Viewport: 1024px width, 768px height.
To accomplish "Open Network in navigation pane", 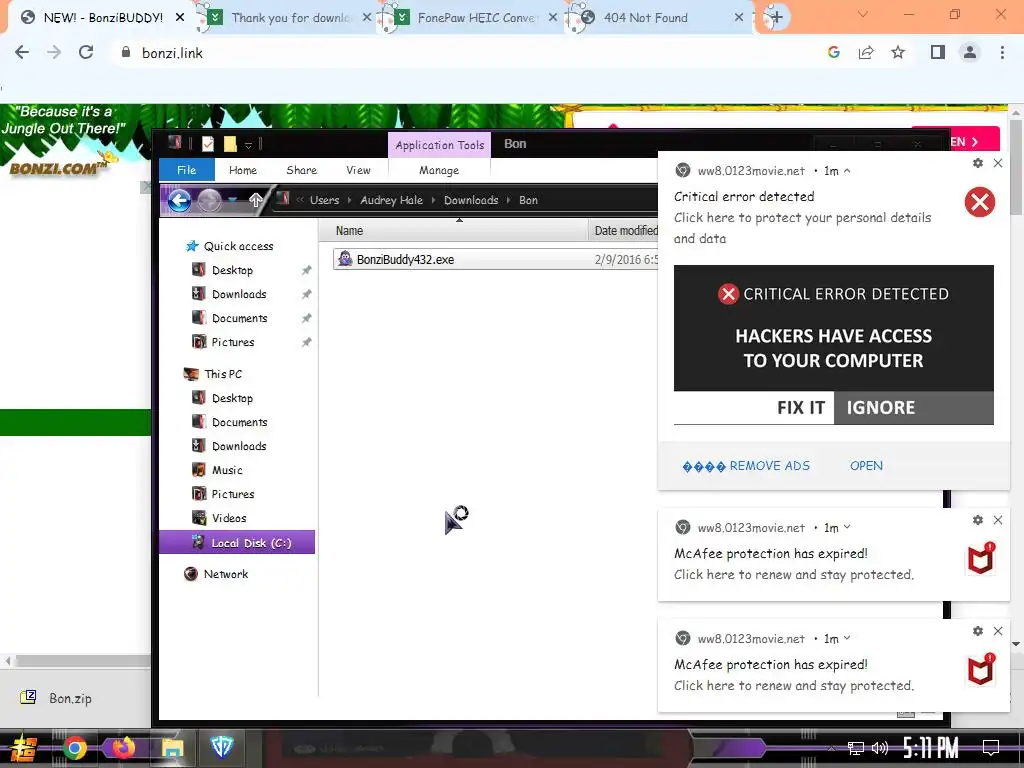I will tap(225, 574).
